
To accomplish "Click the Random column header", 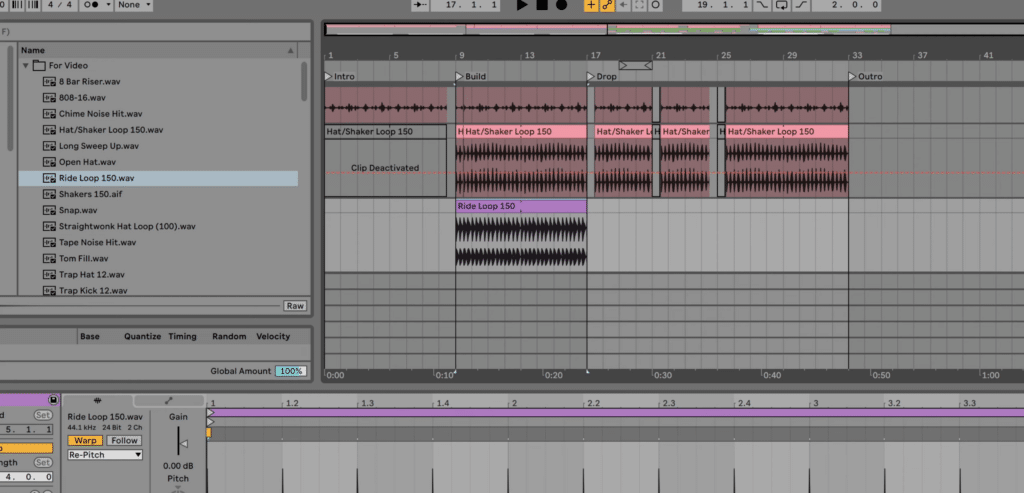I will tap(229, 336).
